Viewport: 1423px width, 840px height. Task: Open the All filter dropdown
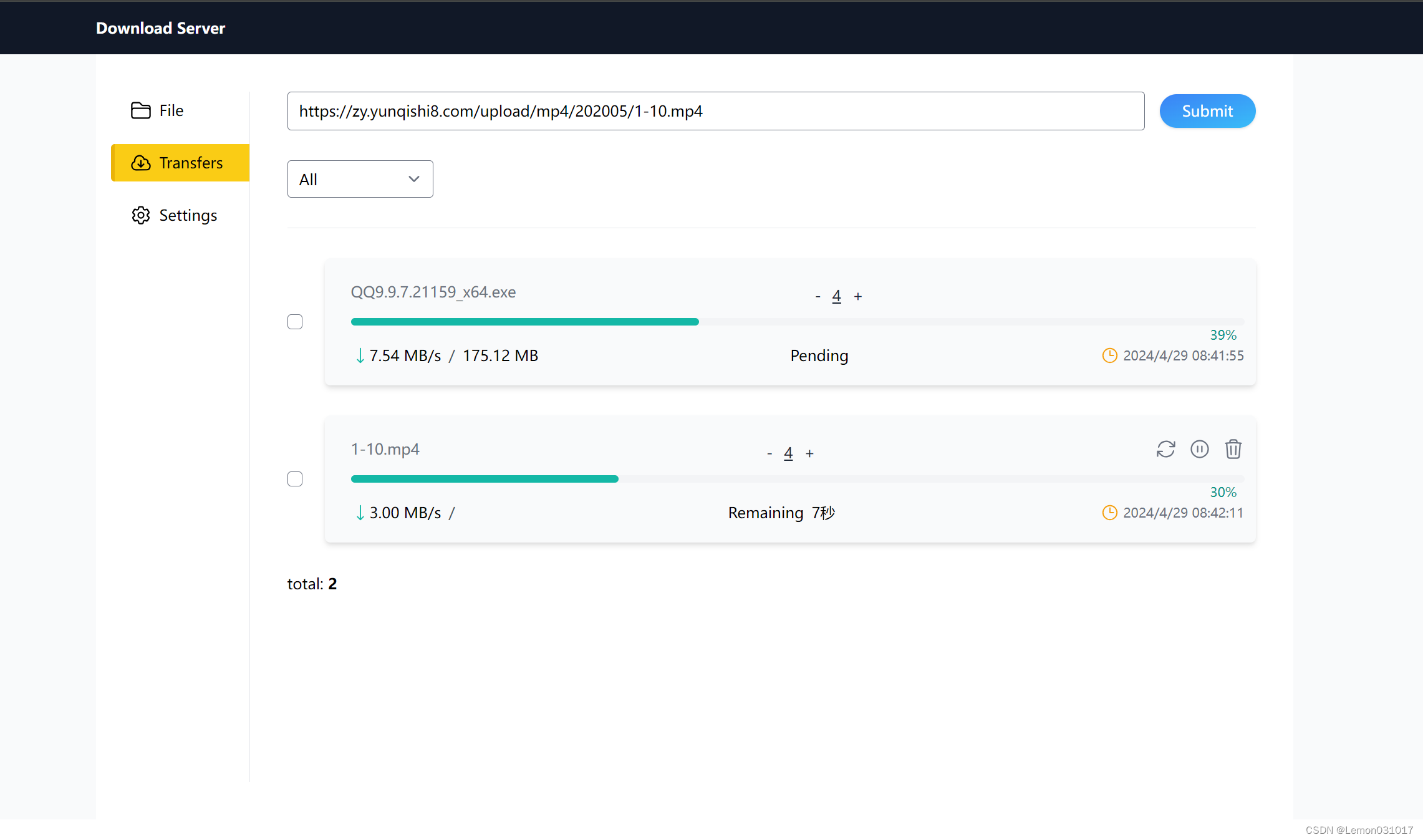[360, 180]
